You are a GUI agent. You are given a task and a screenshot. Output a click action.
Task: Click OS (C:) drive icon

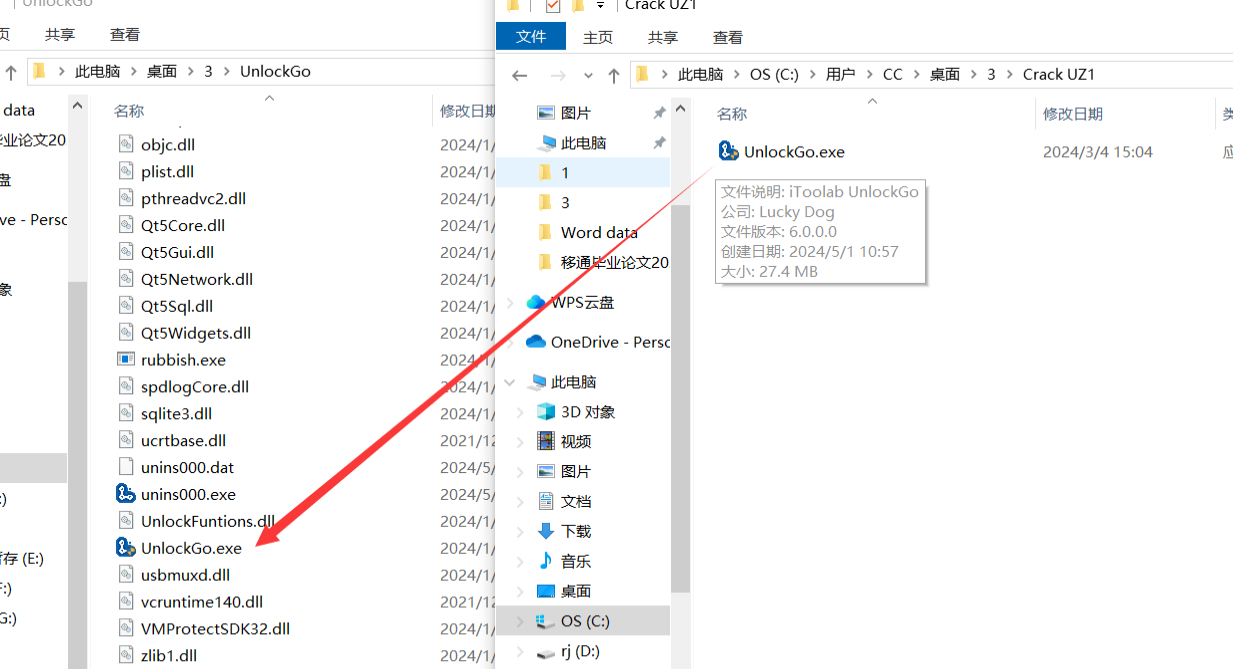pos(546,621)
